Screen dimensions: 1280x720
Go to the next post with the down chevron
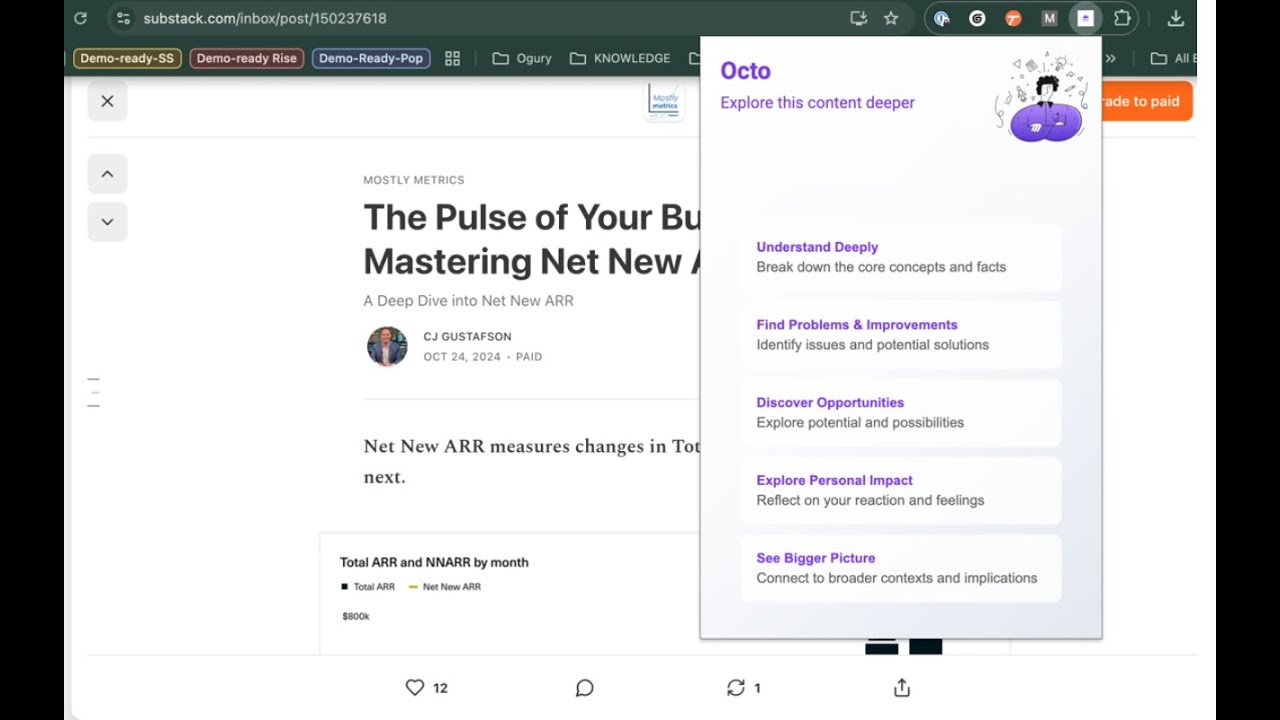107,222
